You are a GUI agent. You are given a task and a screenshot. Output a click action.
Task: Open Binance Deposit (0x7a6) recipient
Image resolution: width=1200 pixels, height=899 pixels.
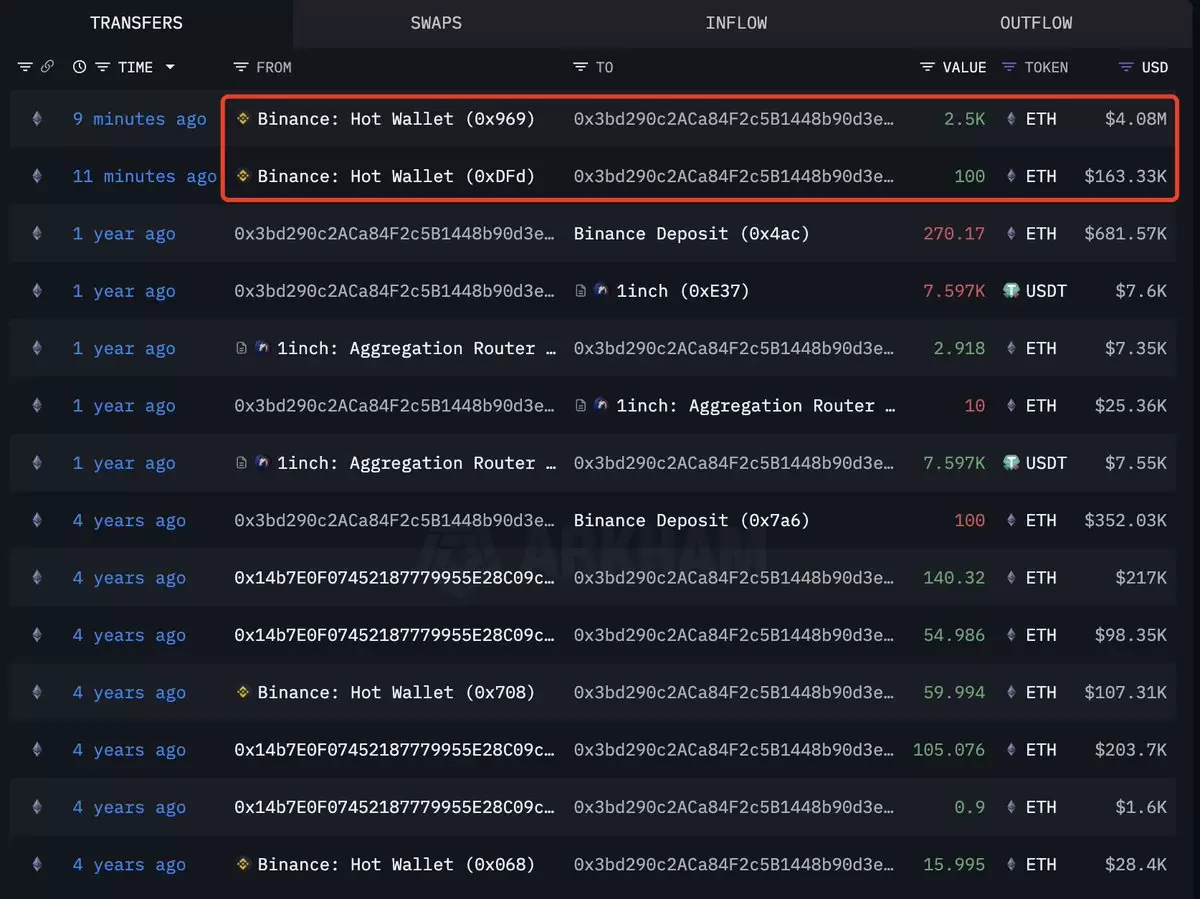point(692,520)
